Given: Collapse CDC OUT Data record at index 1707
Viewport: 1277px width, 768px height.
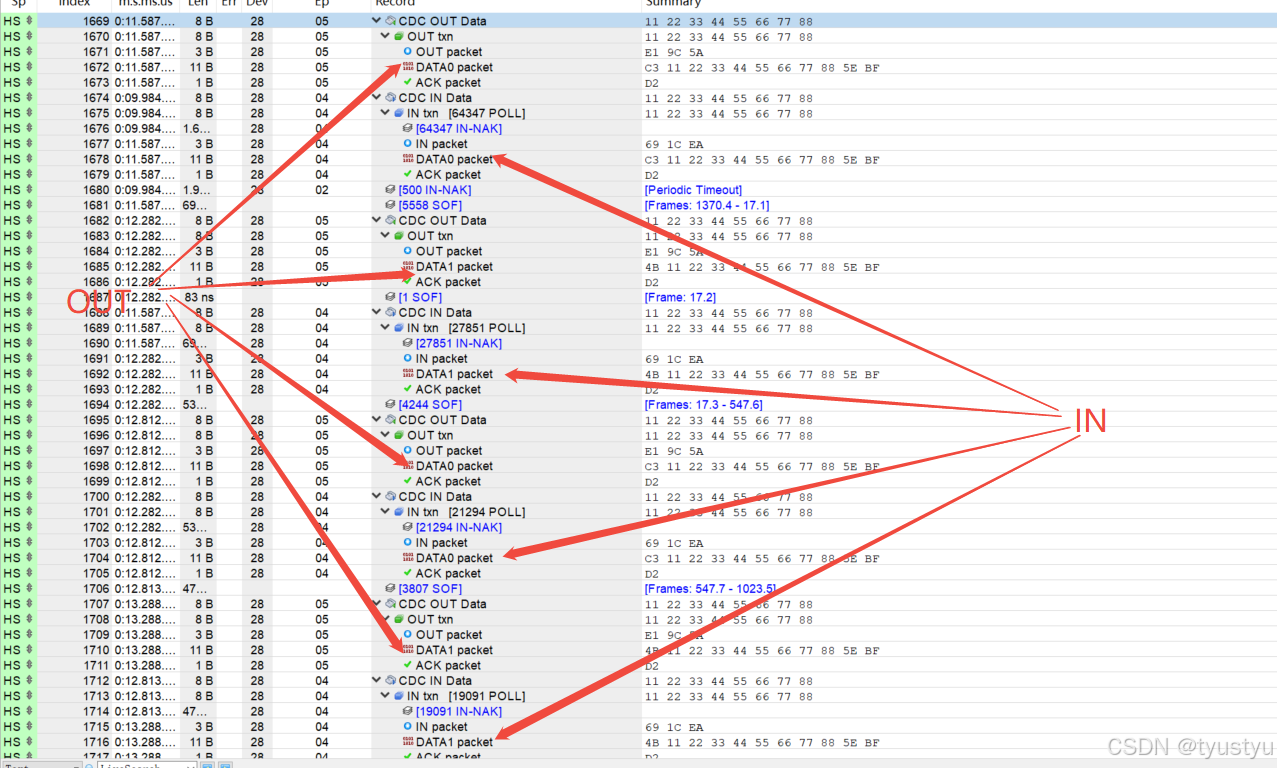Looking at the screenshot, I should click(377, 604).
